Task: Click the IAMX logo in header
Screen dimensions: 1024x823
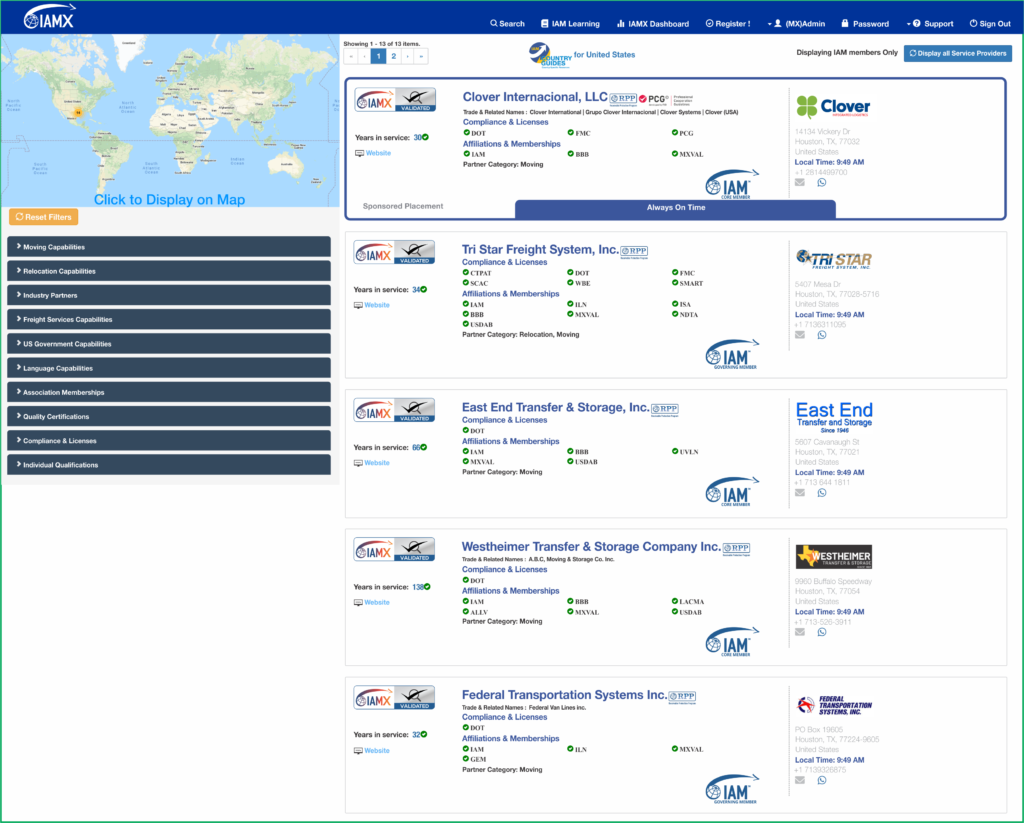Action: 50,17
